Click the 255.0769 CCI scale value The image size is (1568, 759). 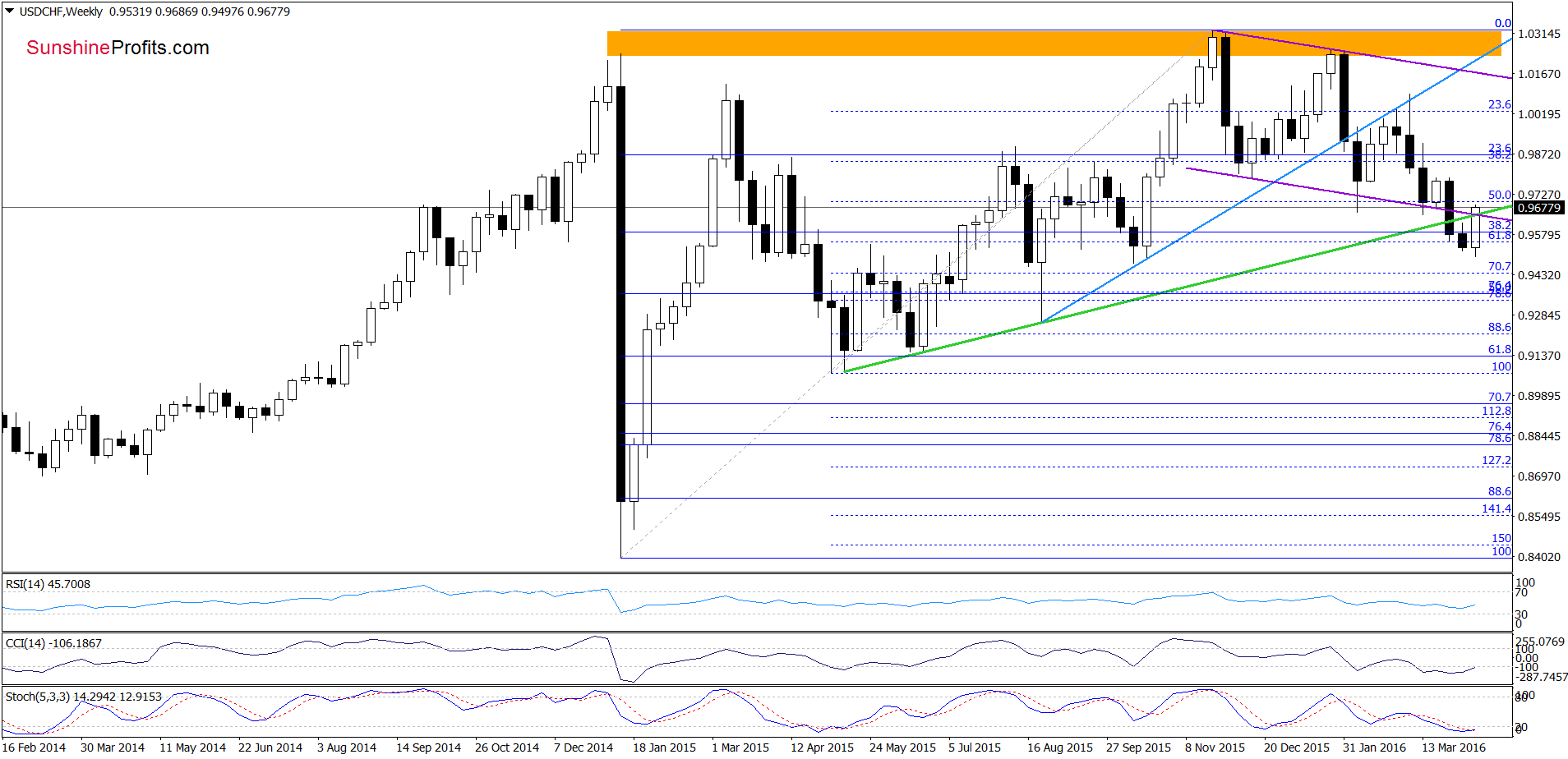pyautogui.click(x=1540, y=642)
